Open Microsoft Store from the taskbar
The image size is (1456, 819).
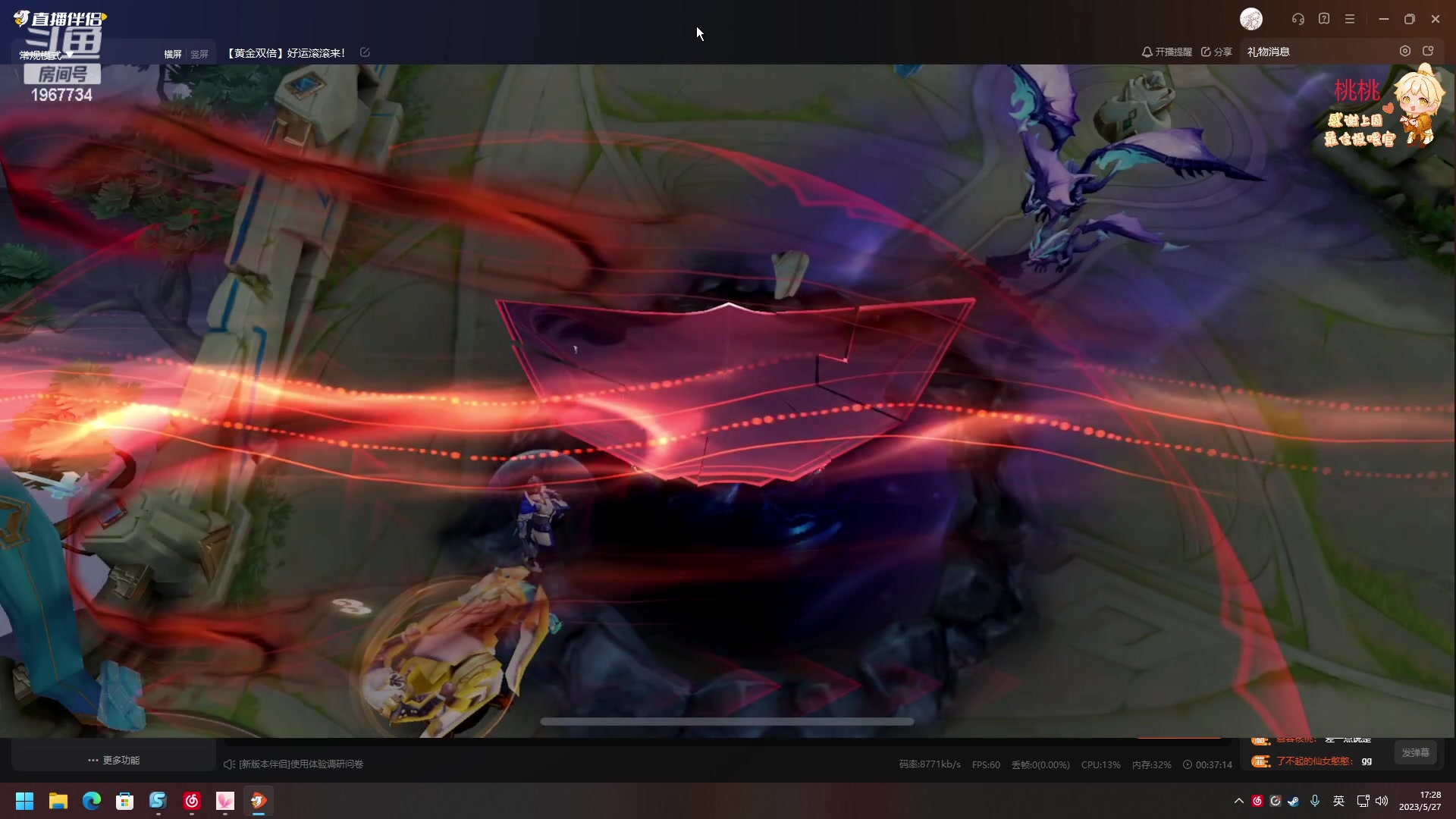click(x=125, y=801)
